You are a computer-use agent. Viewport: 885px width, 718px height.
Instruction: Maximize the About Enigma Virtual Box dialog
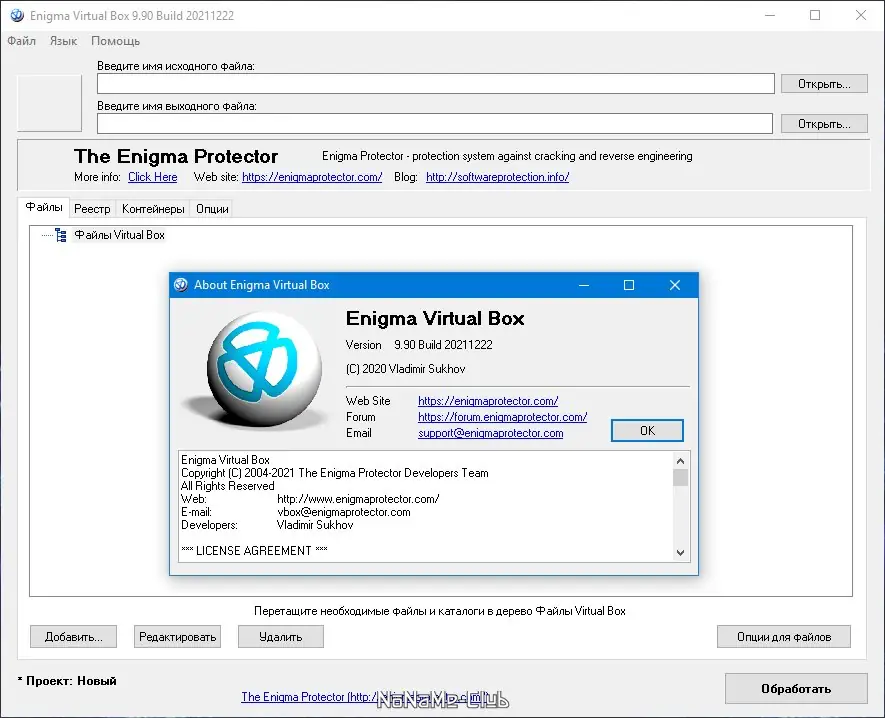629,285
